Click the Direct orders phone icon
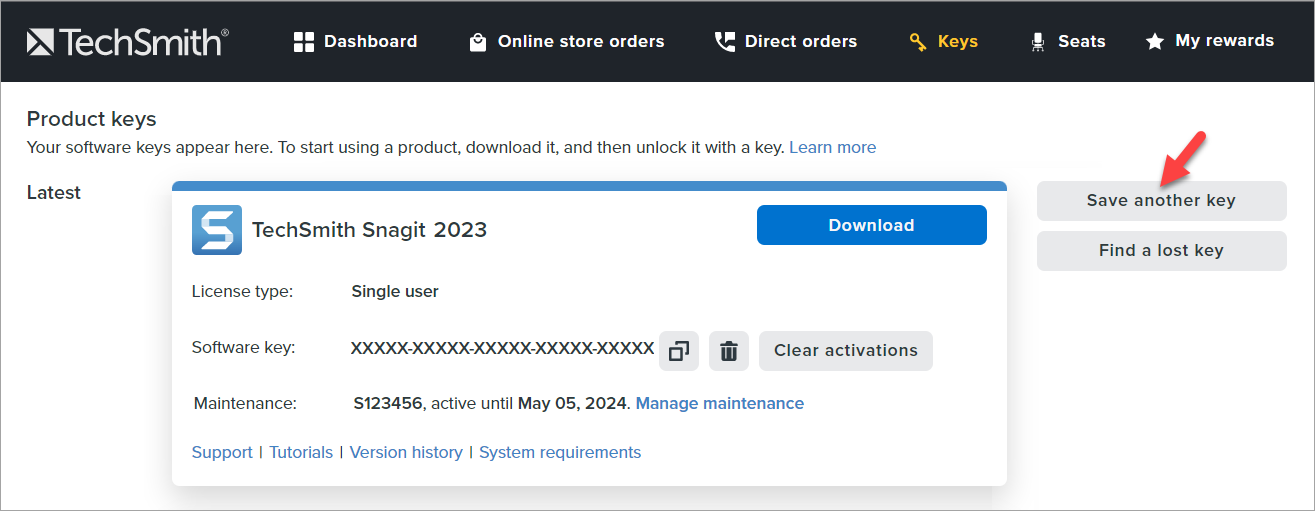The height and width of the screenshot is (512, 1315). [724, 42]
